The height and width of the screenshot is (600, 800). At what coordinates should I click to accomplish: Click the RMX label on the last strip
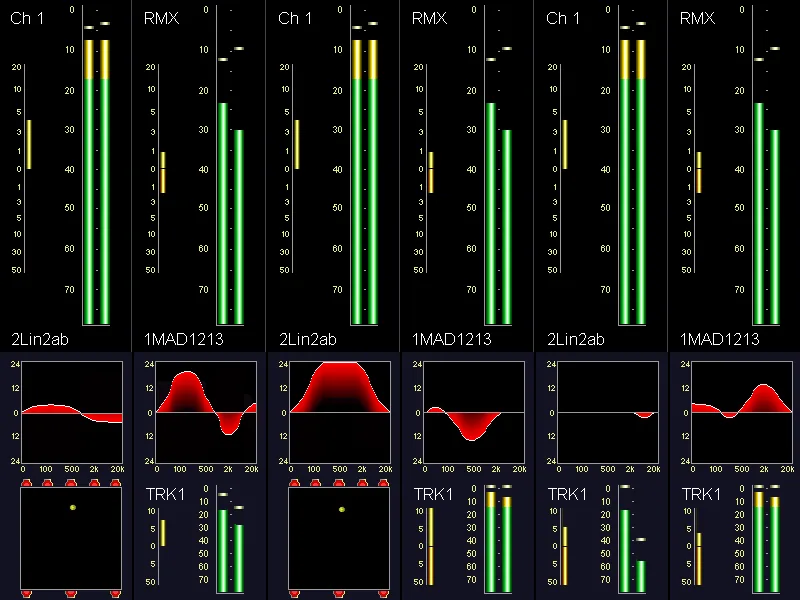(697, 18)
